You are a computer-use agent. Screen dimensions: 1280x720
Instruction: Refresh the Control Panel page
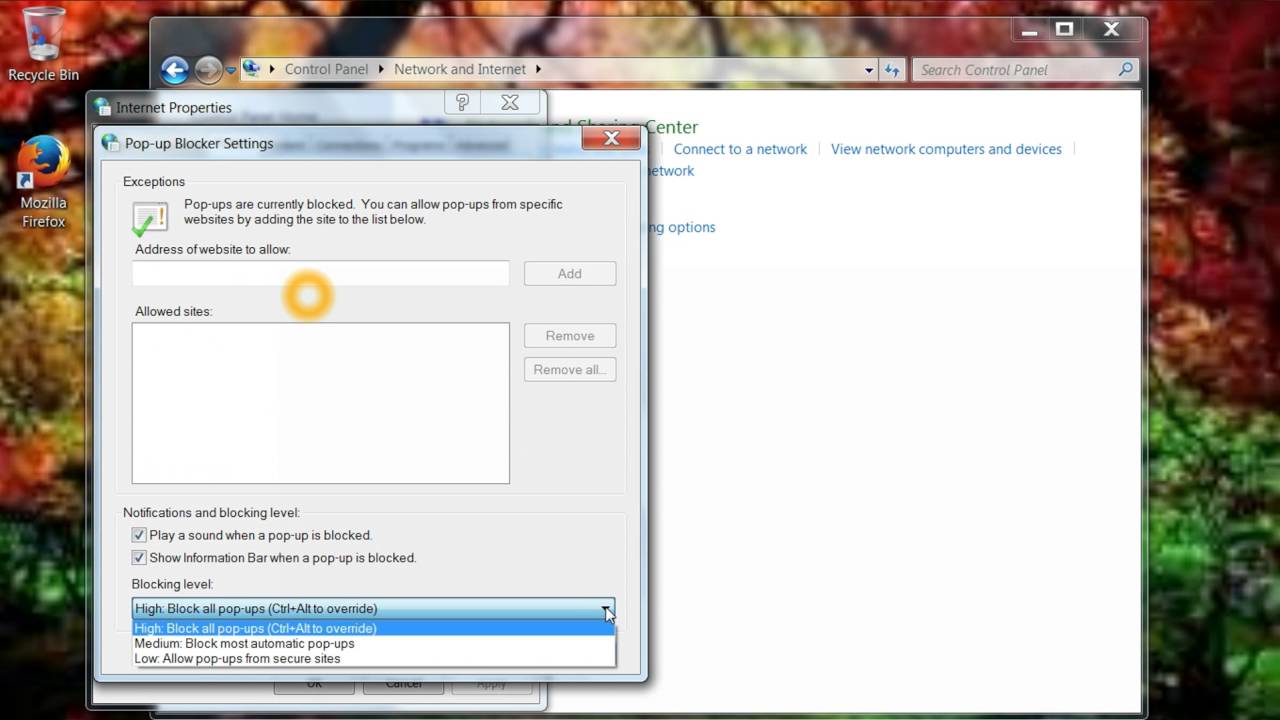(x=891, y=69)
